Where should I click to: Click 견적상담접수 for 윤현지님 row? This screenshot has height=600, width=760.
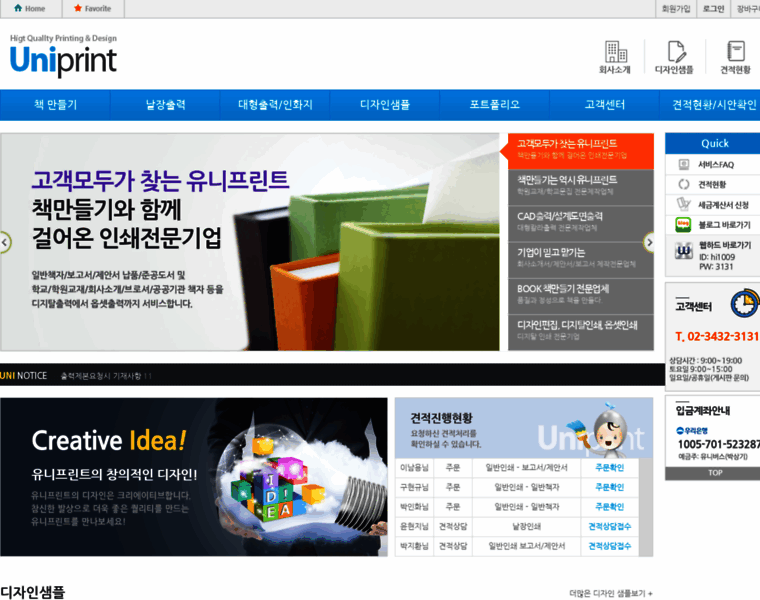(x=609, y=526)
